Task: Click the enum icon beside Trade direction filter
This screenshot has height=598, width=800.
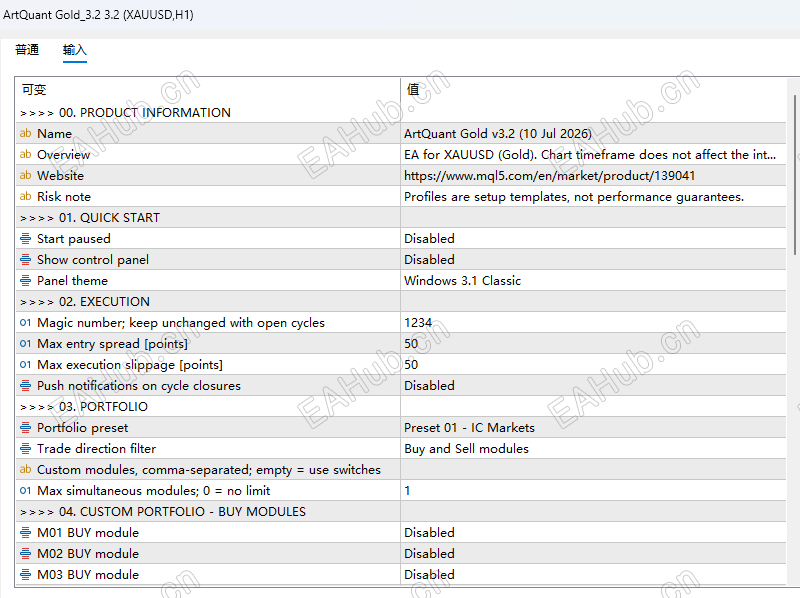Action: (26, 448)
